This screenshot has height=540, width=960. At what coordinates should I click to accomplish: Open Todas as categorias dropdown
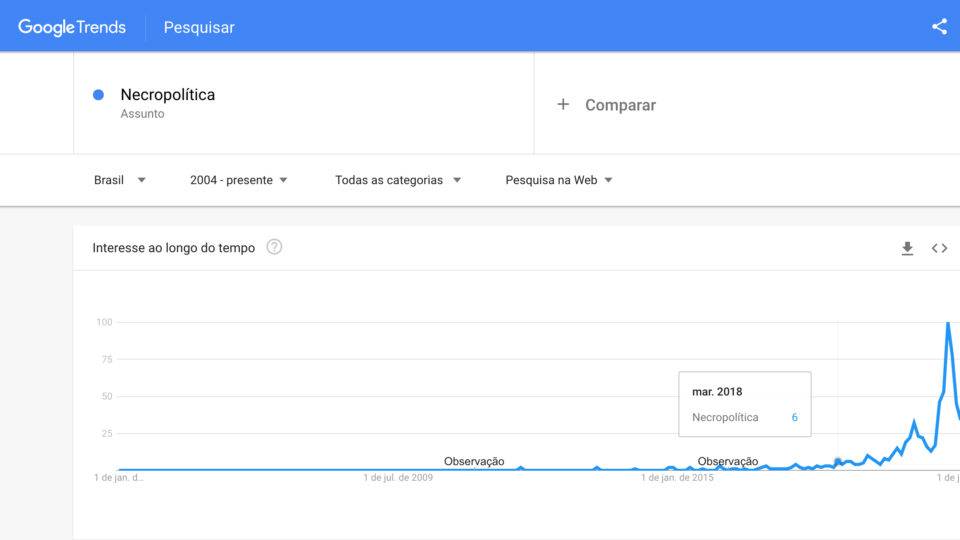398,180
